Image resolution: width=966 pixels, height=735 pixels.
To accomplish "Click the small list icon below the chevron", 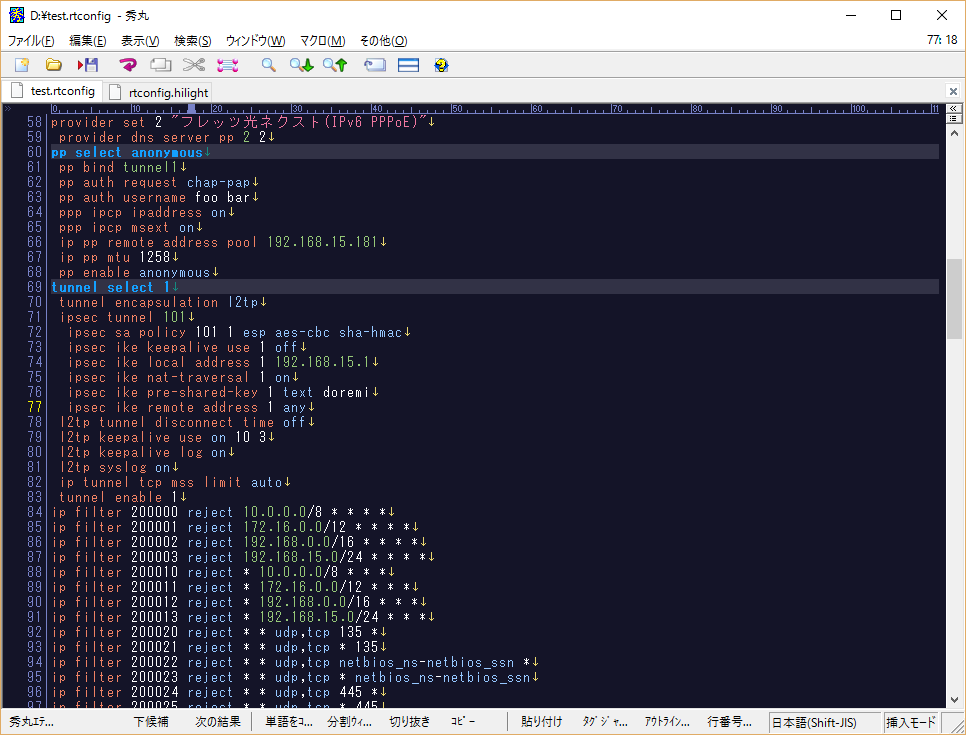I will tap(953, 118).
